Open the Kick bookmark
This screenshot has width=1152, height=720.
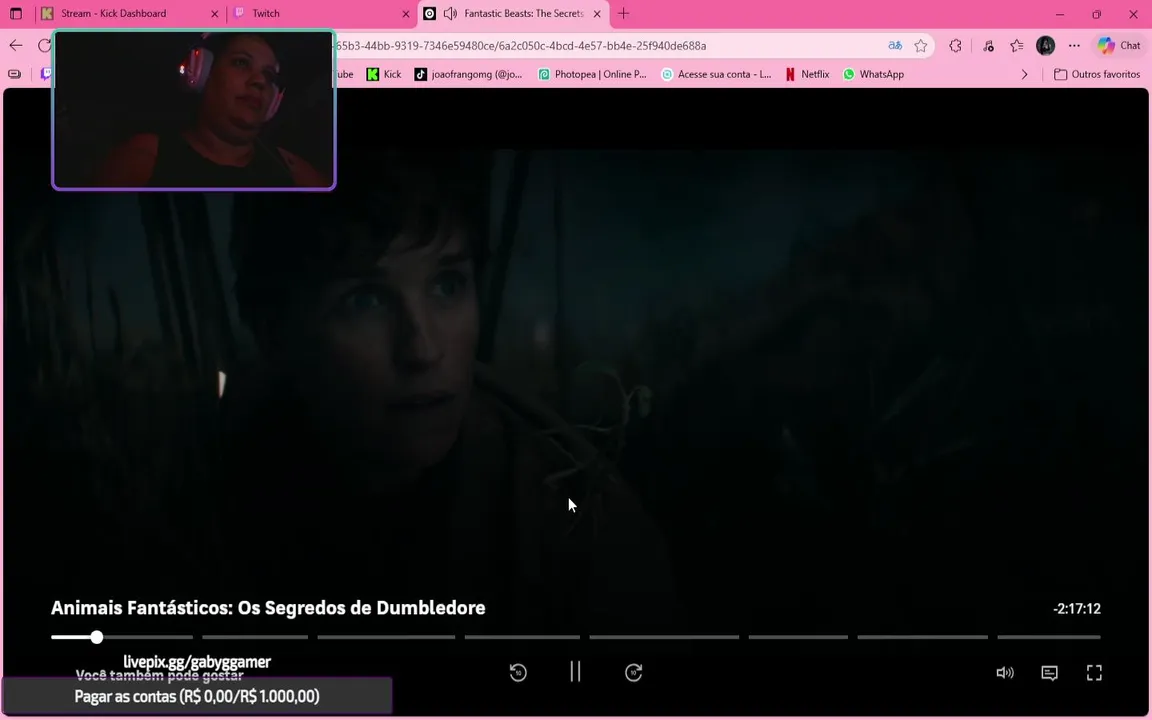click(x=384, y=74)
